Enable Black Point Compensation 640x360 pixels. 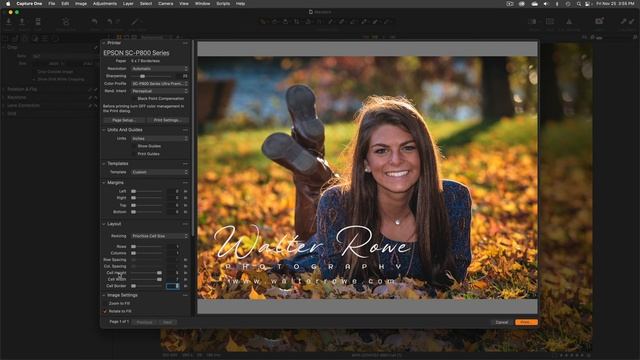(x=134, y=99)
